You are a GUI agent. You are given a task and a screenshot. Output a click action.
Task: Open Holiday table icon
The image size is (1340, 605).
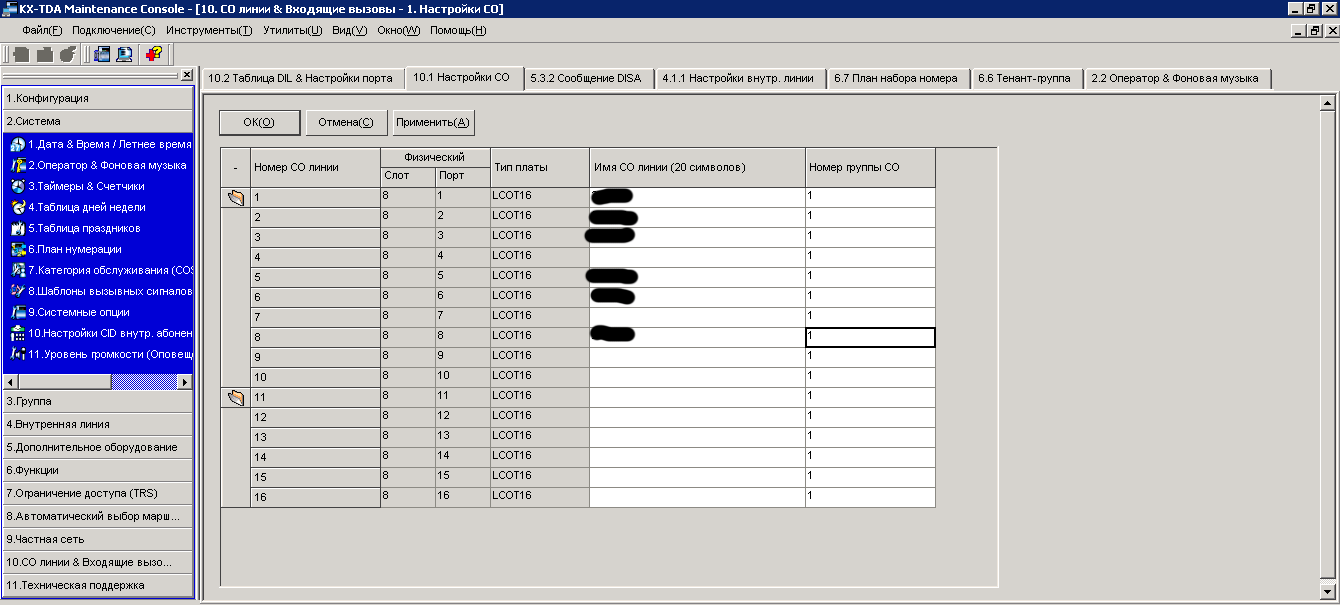tap(17, 228)
